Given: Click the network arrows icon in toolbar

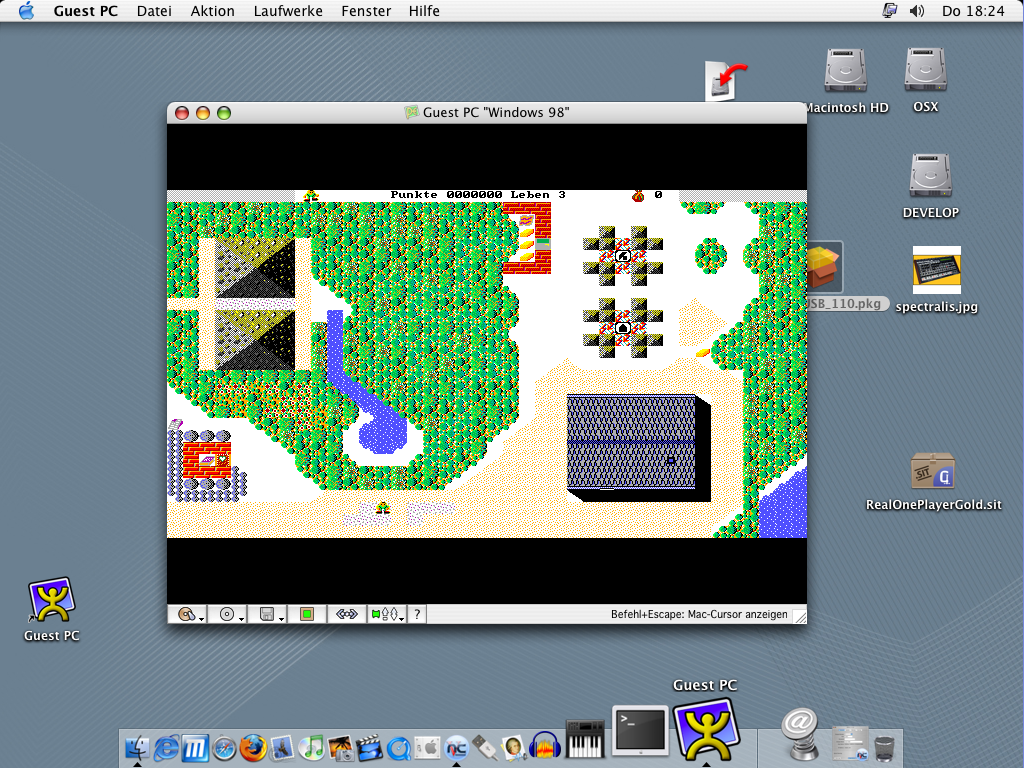Looking at the screenshot, I should (x=347, y=615).
